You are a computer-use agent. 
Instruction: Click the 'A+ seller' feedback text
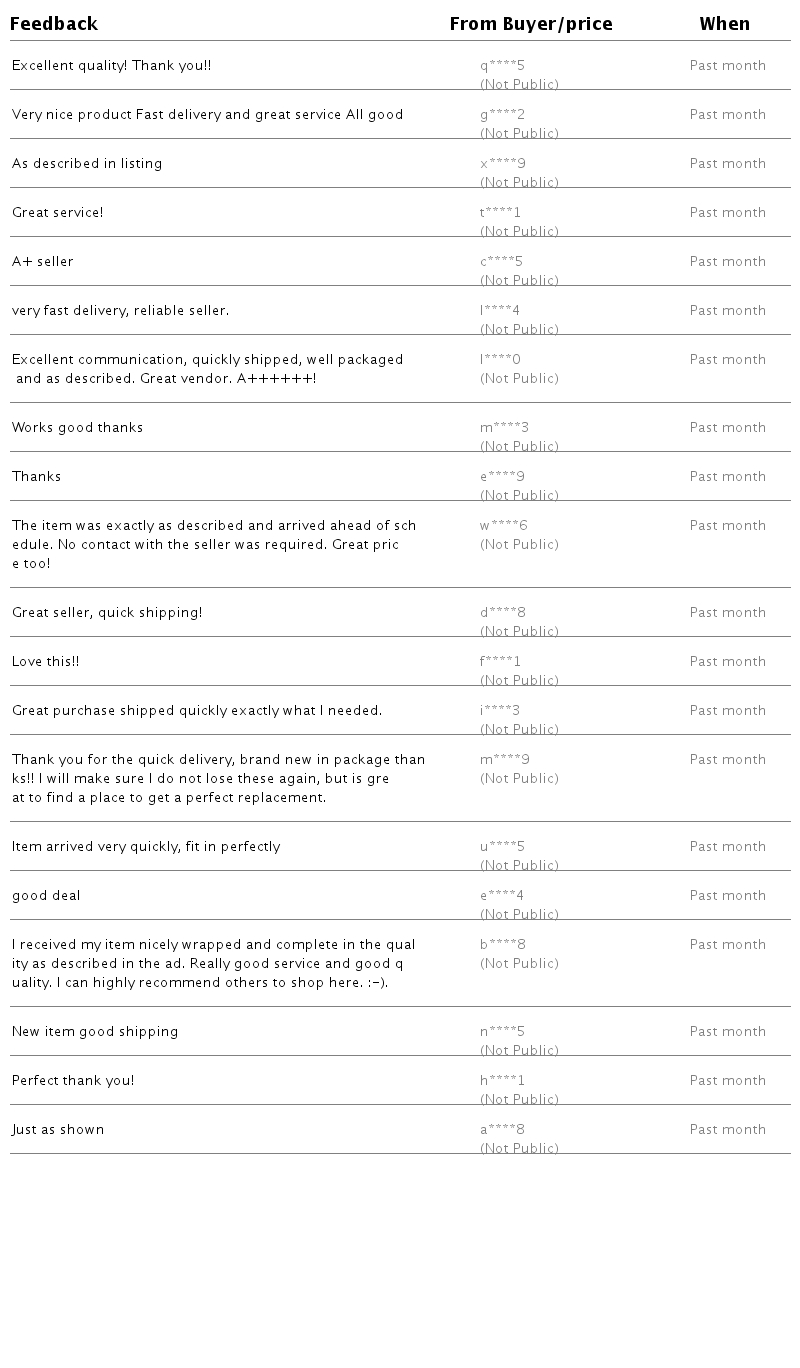(43, 262)
